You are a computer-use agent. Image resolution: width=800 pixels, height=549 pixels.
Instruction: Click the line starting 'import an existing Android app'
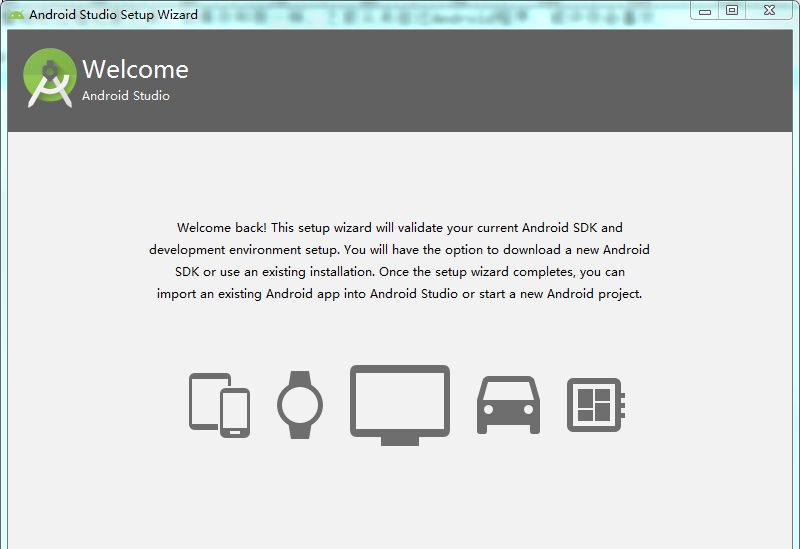(x=399, y=294)
